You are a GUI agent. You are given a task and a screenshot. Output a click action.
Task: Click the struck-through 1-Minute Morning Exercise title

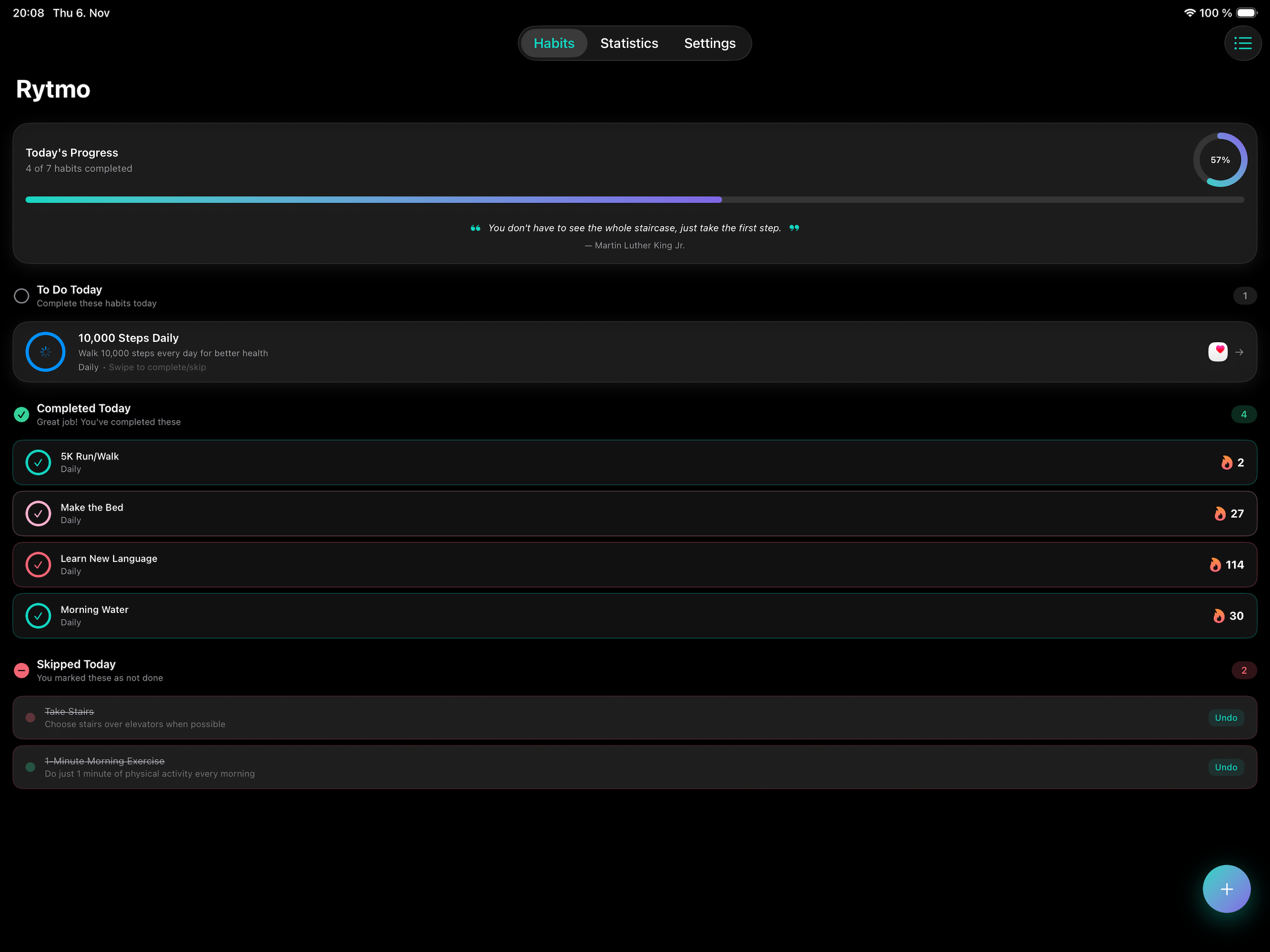tap(104, 761)
